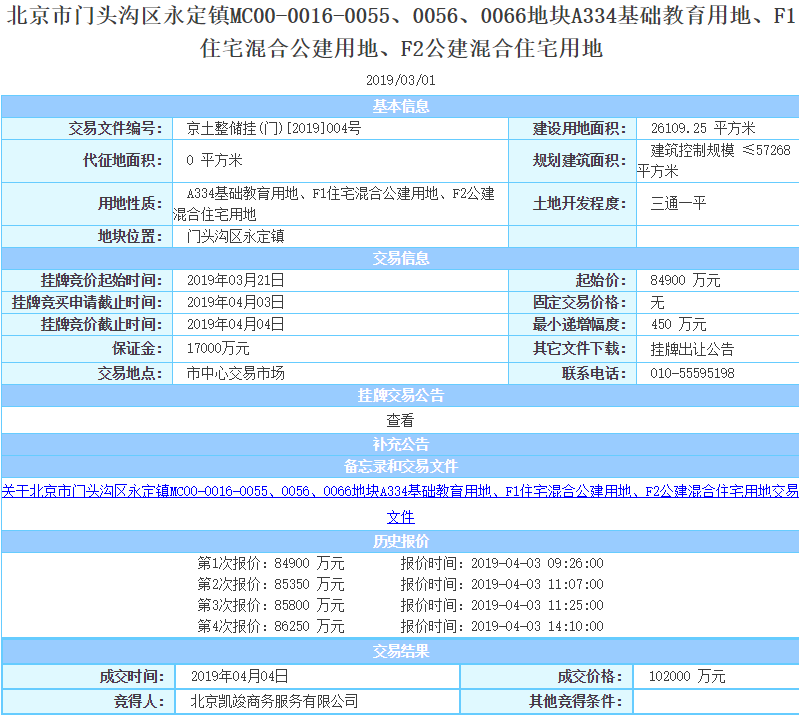Click the transaction number 京土整储挂(门)[2019]004号
The width and height of the screenshot is (799, 715).
(273, 129)
